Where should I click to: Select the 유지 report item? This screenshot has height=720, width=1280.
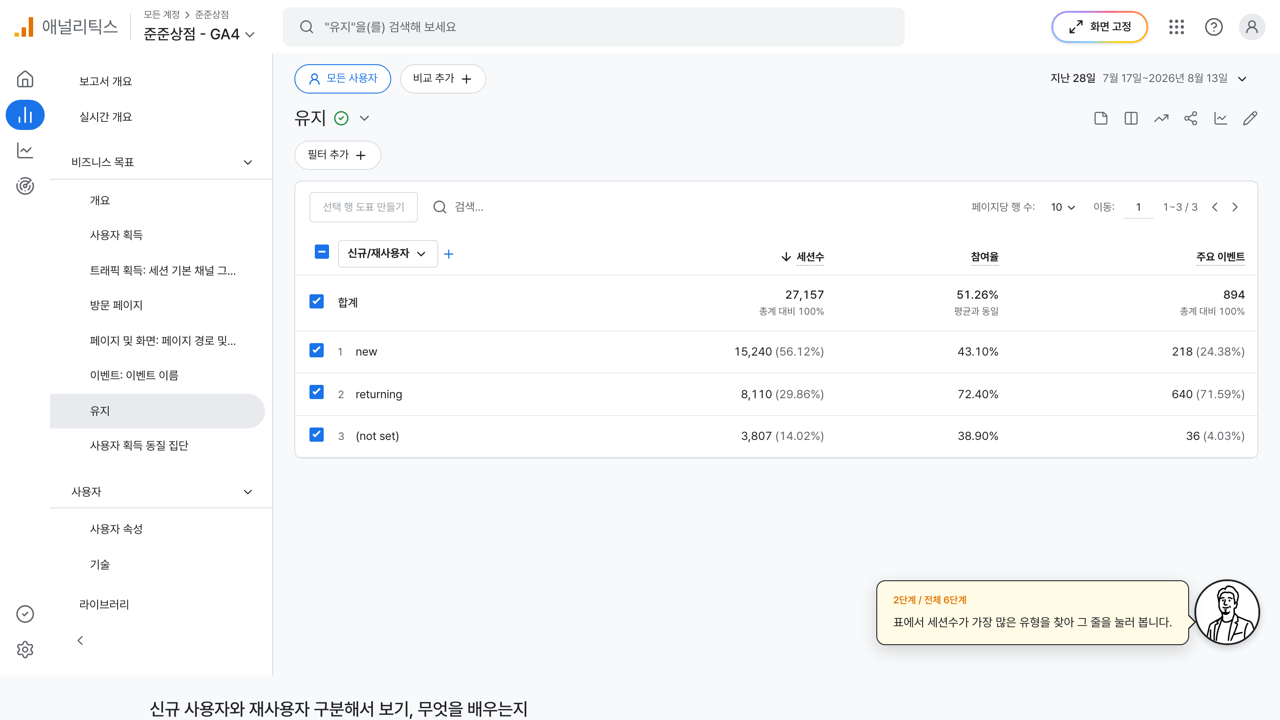(157, 411)
